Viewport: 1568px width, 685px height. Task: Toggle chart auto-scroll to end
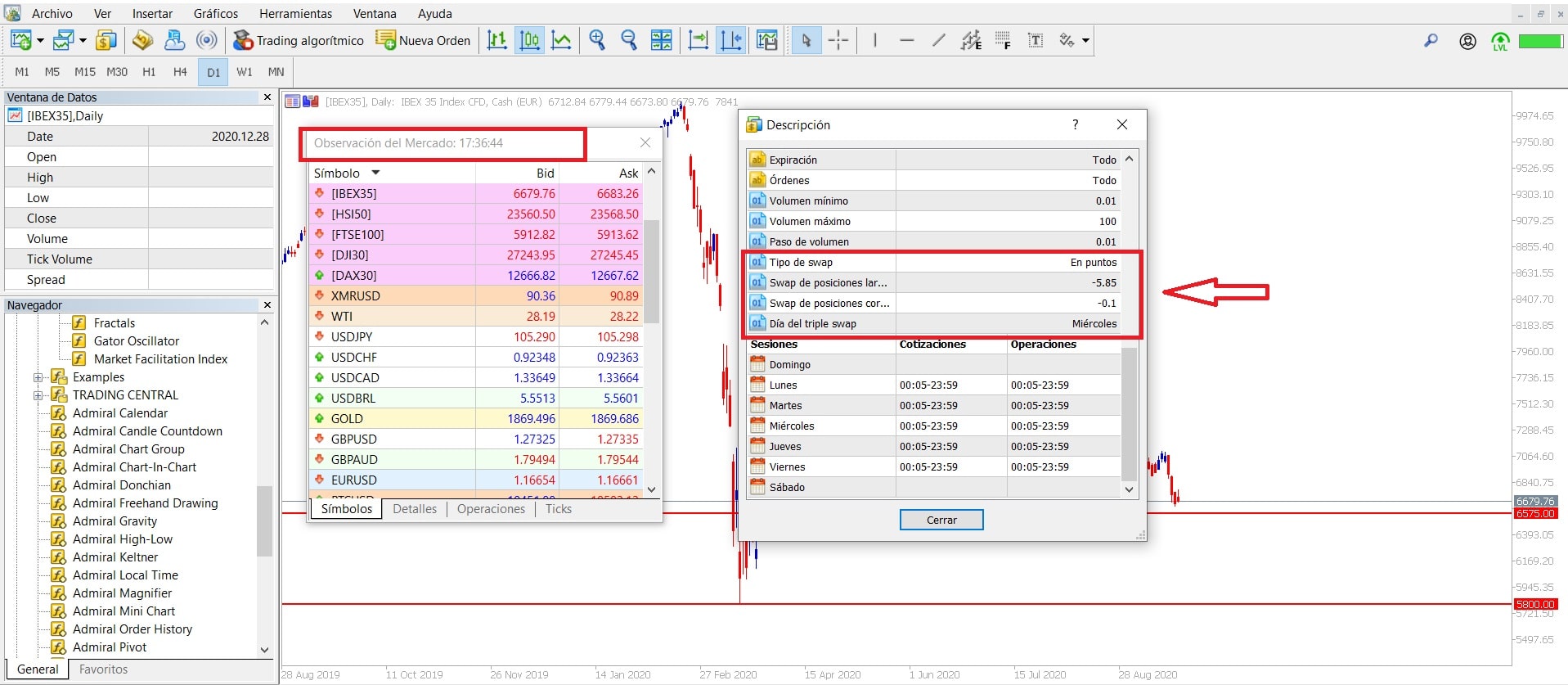[699, 40]
